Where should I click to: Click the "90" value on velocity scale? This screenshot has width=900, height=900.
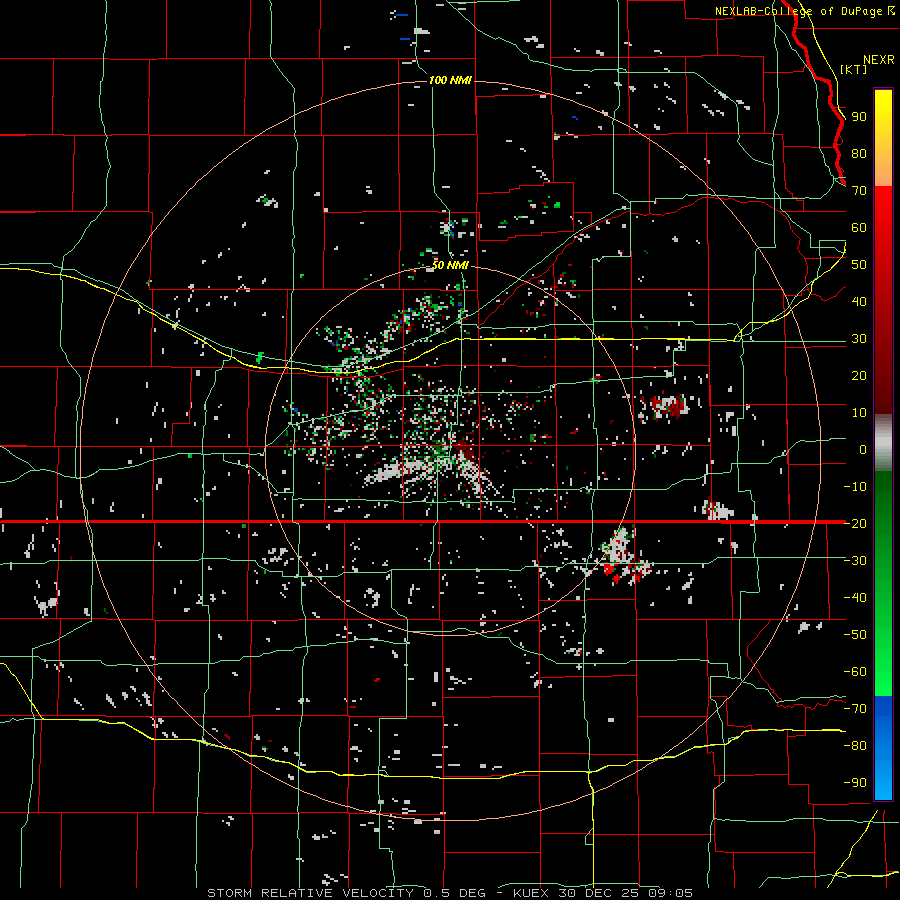859,117
